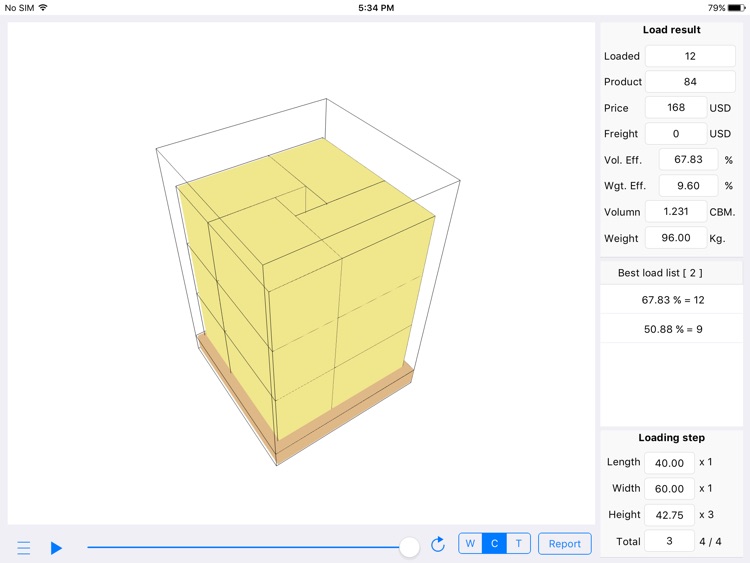Click the Height 42.75 field

(669, 515)
